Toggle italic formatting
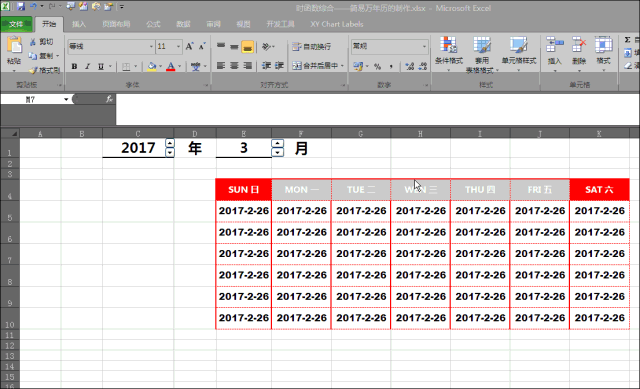640x389 pixels. coord(87,66)
